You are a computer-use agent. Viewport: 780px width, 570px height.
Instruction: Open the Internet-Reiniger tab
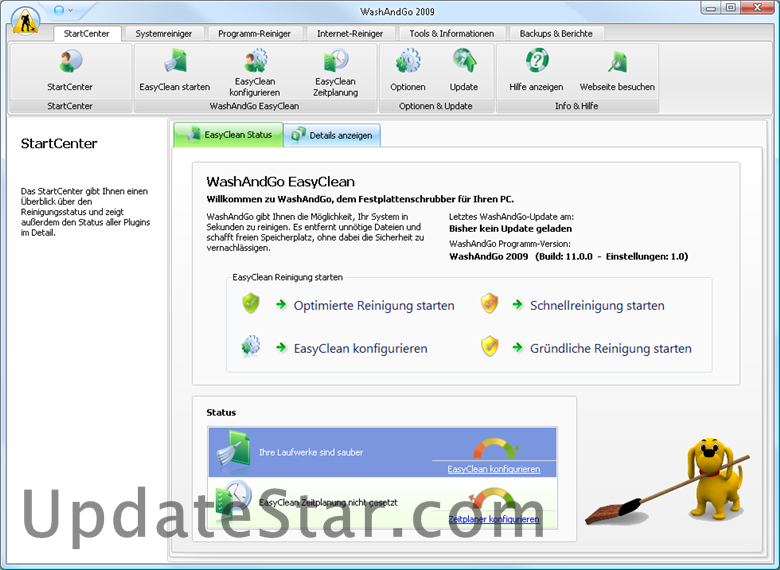click(x=350, y=34)
